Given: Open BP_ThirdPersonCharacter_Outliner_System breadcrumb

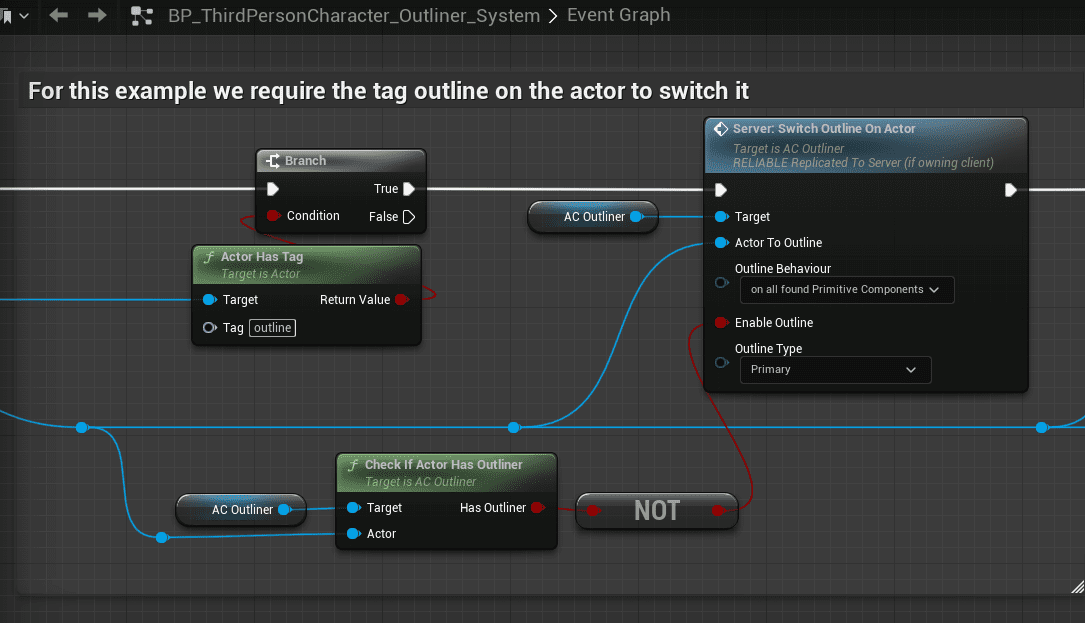Looking at the screenshot, I should (354, 15).
